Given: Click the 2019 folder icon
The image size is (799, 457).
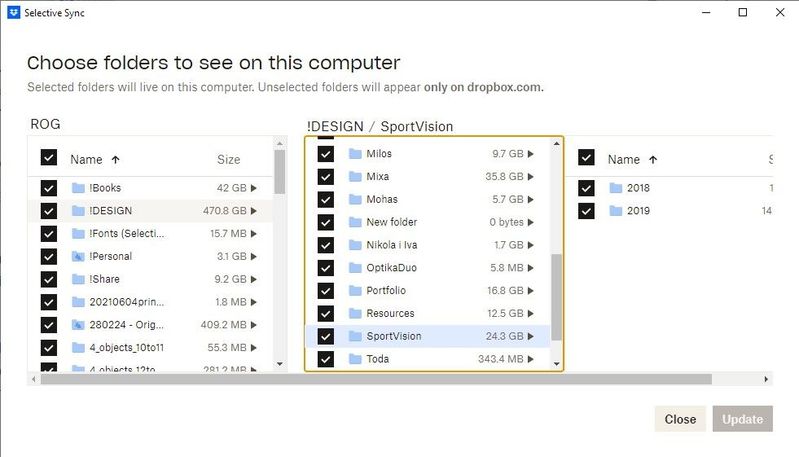Looking at the screenshot, I should click(x=616, y=211).
